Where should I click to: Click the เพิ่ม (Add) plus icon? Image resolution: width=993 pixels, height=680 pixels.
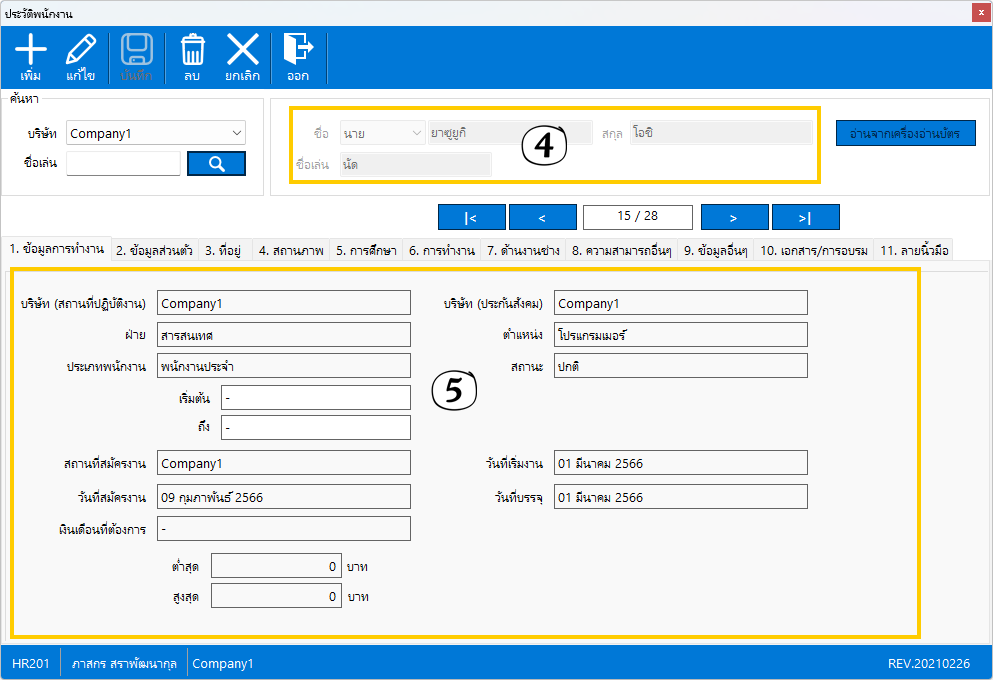tap(31, 56)
